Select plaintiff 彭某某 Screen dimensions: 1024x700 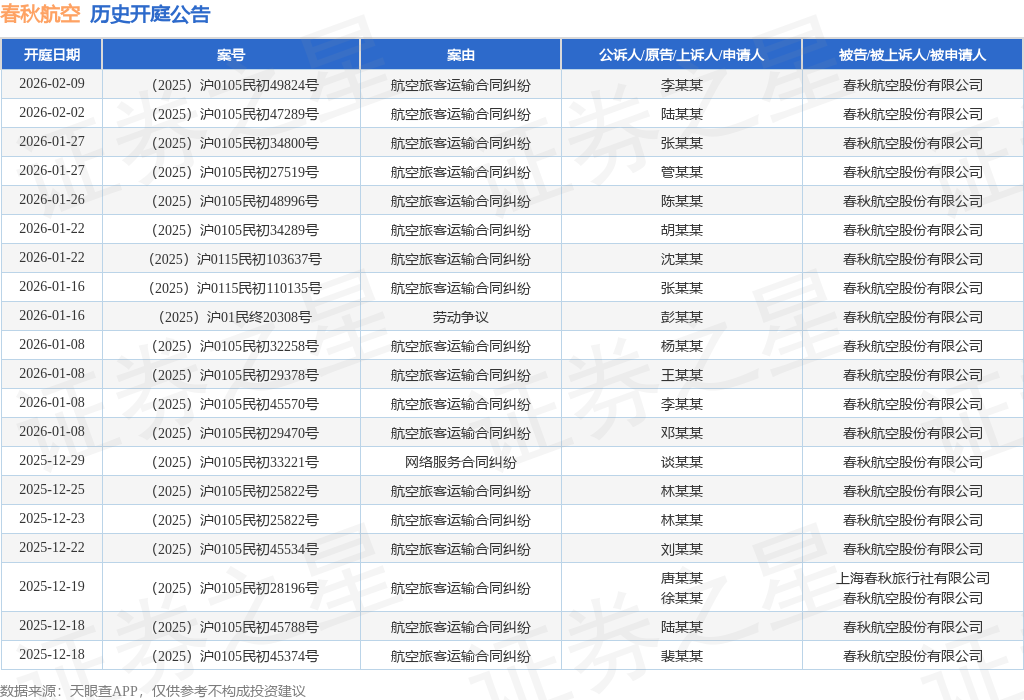[x=681, y=317]
